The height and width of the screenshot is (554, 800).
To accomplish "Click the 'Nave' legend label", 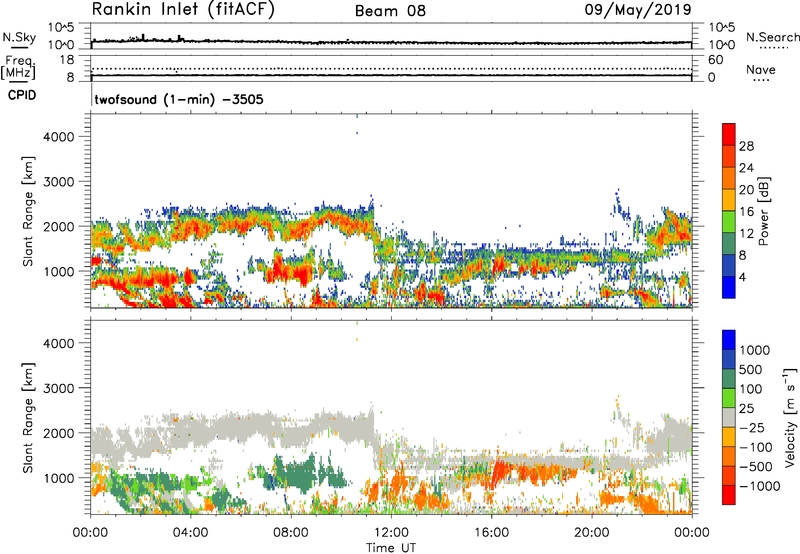I will click(760, 70).
